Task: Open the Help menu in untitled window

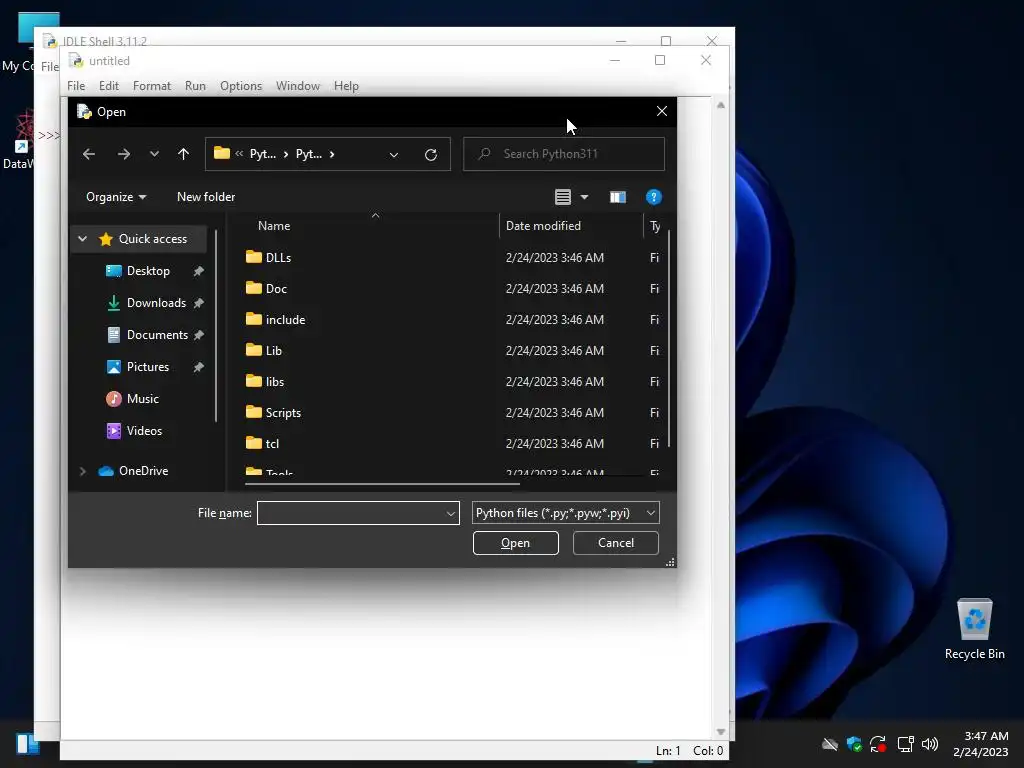Action: [345, 86]
